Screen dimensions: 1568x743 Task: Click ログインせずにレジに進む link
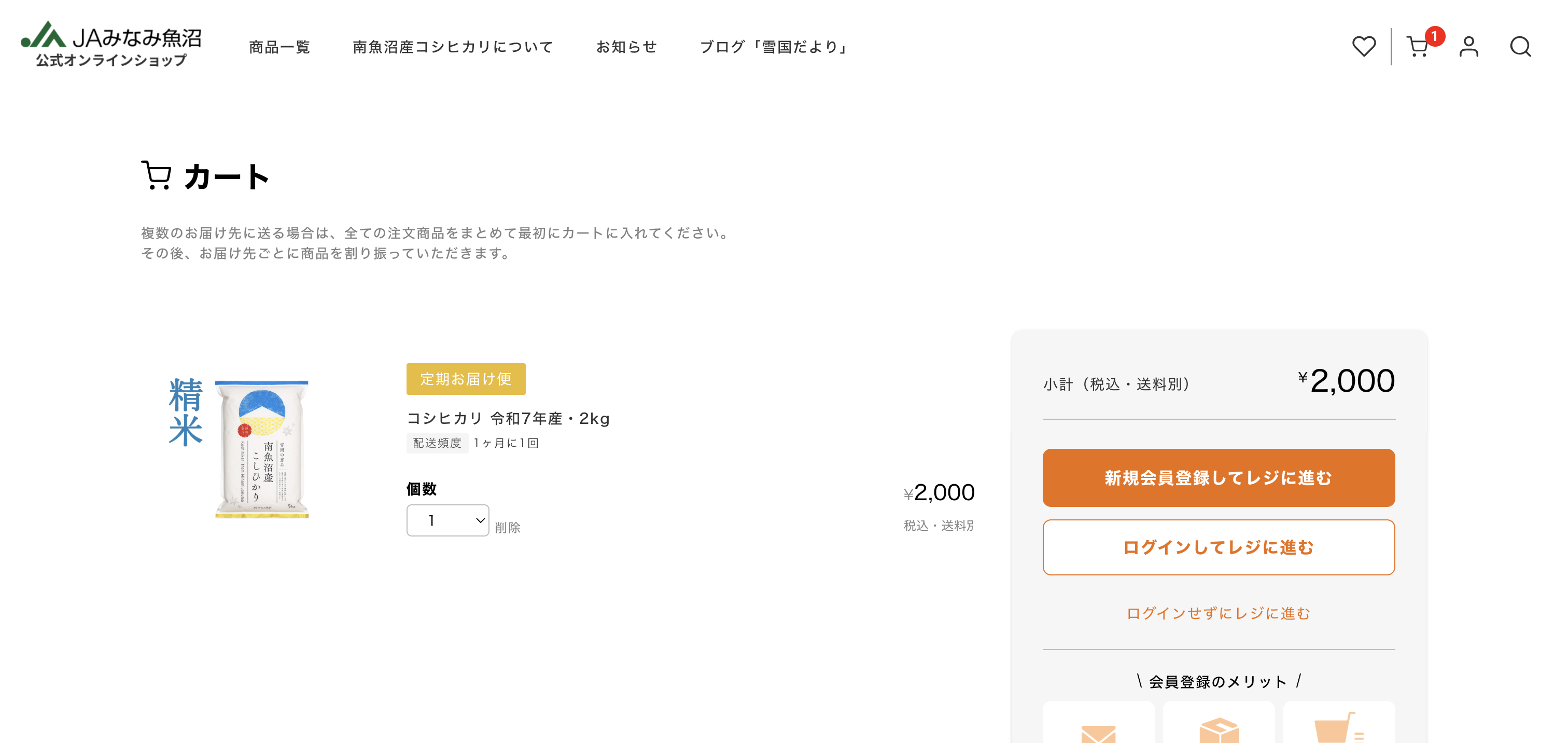1218,614
